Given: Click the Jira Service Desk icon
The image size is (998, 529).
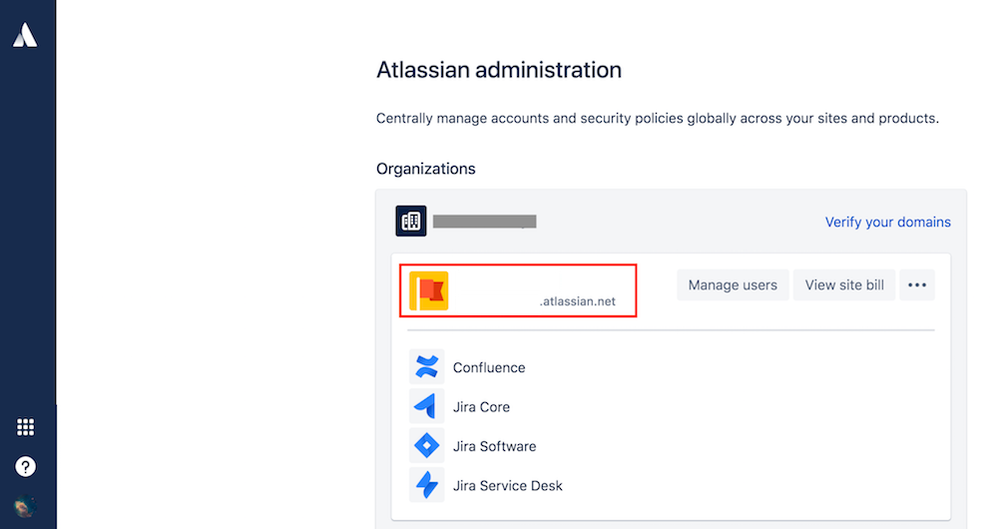Looking at the screenshot, I should (x=426, y=485).
